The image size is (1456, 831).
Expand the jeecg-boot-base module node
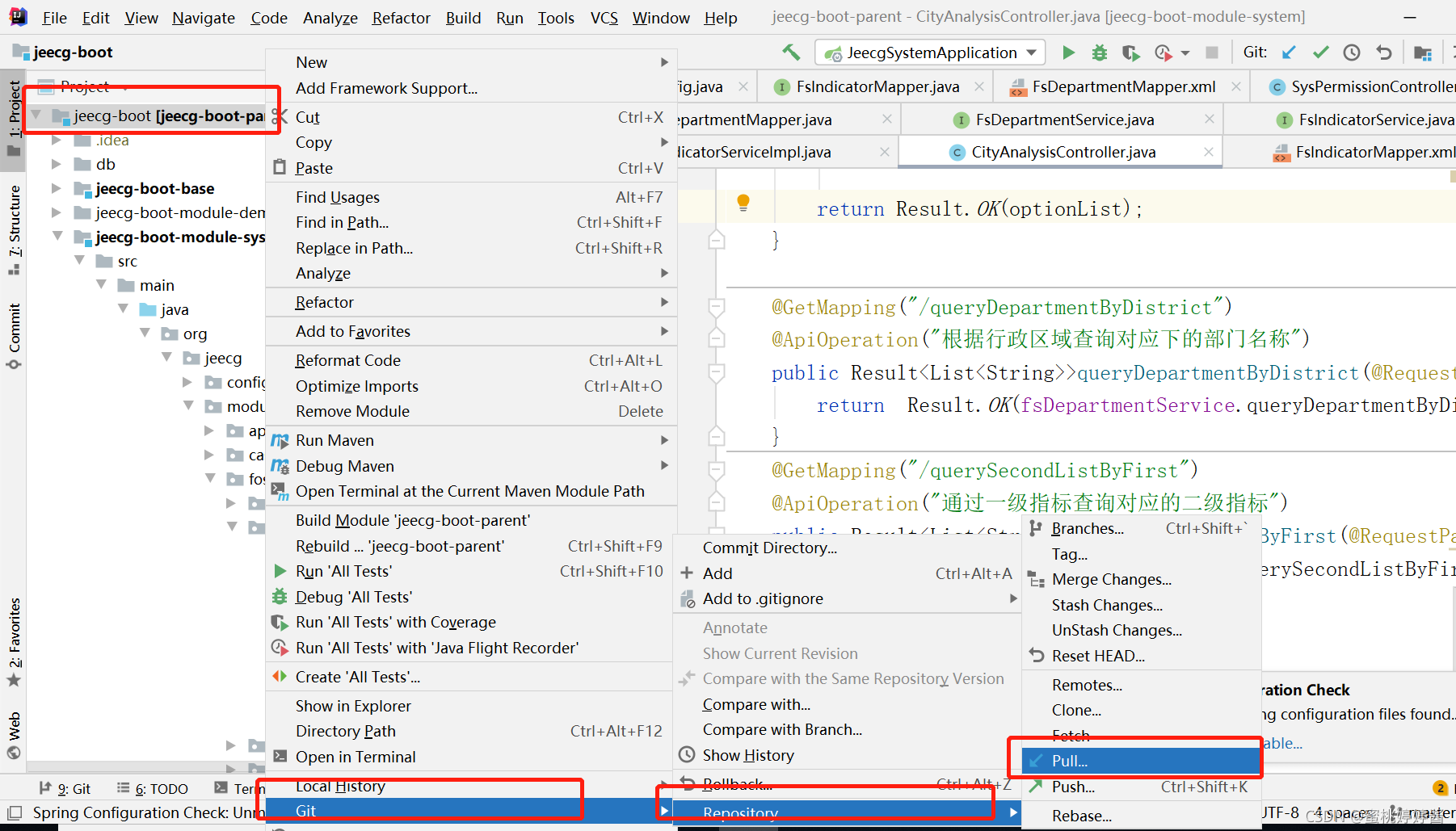tap(57, 188)
